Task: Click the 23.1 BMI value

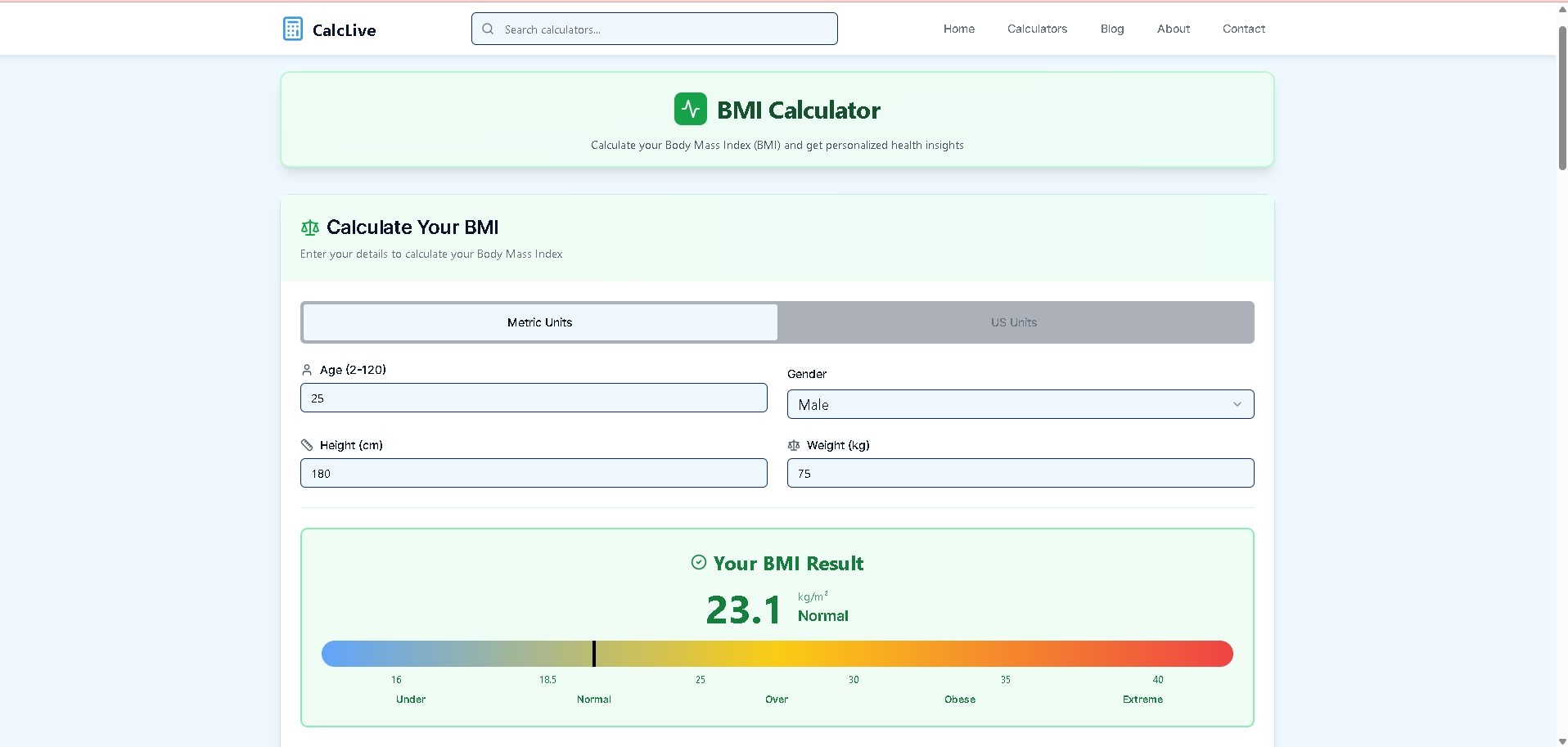Action: [743, 610]
